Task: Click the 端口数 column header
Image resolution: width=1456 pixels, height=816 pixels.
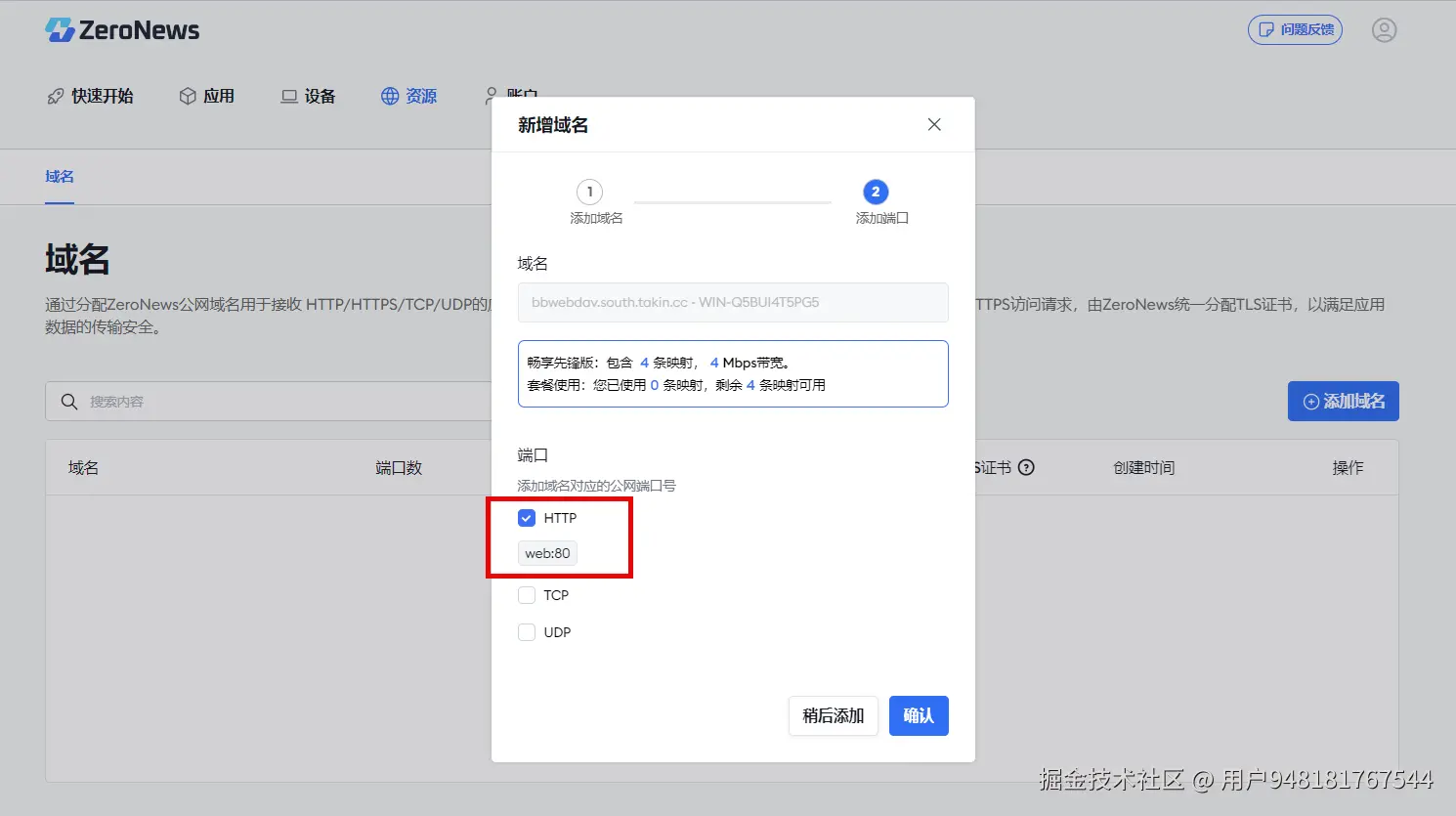Action: [x=399, y=468]
